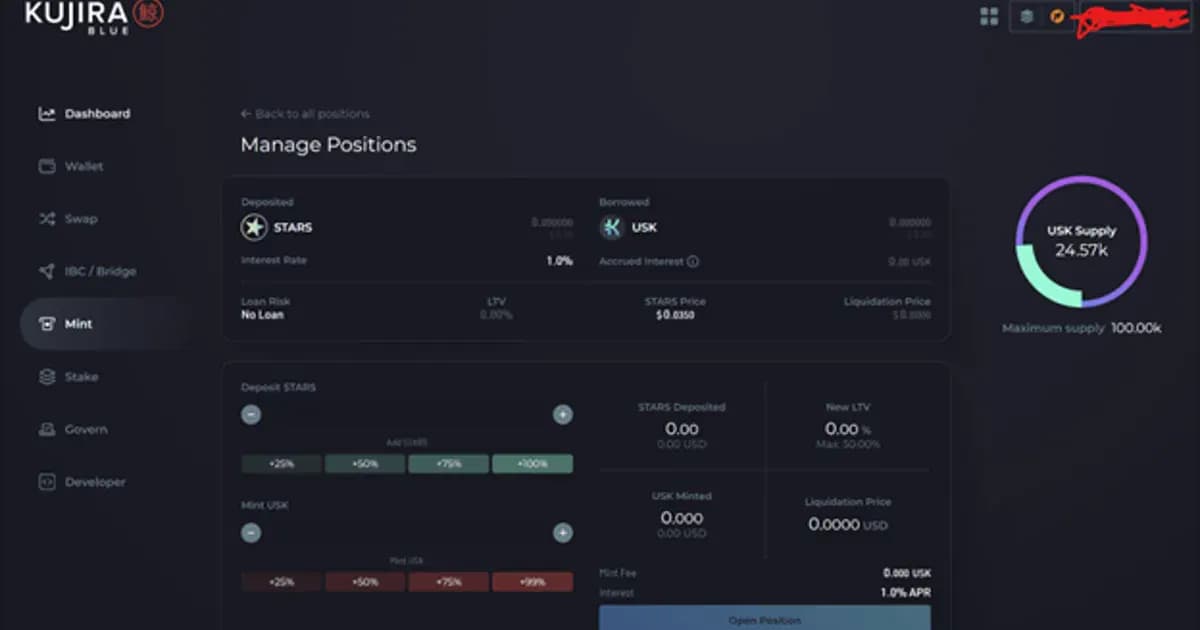The width and height of the screenshot is (1200, 630).
Task: Click the Kujira Blue logo
Action: [94, 16]
